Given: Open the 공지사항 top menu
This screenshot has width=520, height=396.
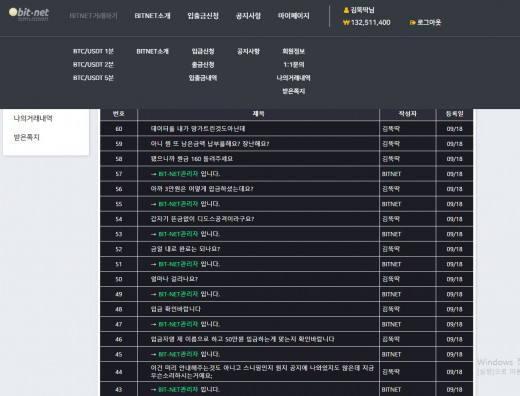Looking at the screenshot, I should 248,16.
